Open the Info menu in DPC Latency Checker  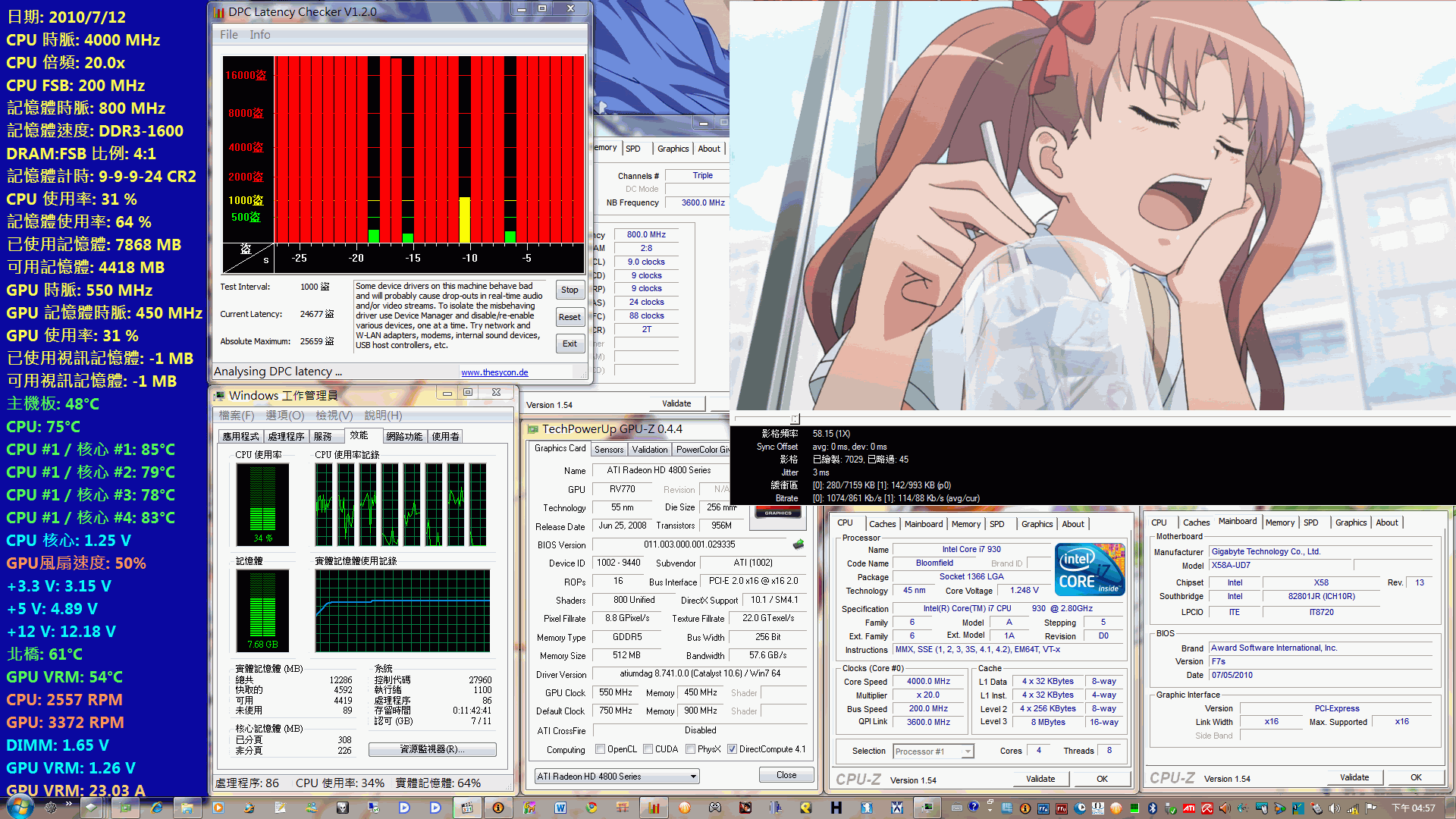coord(260,35)
